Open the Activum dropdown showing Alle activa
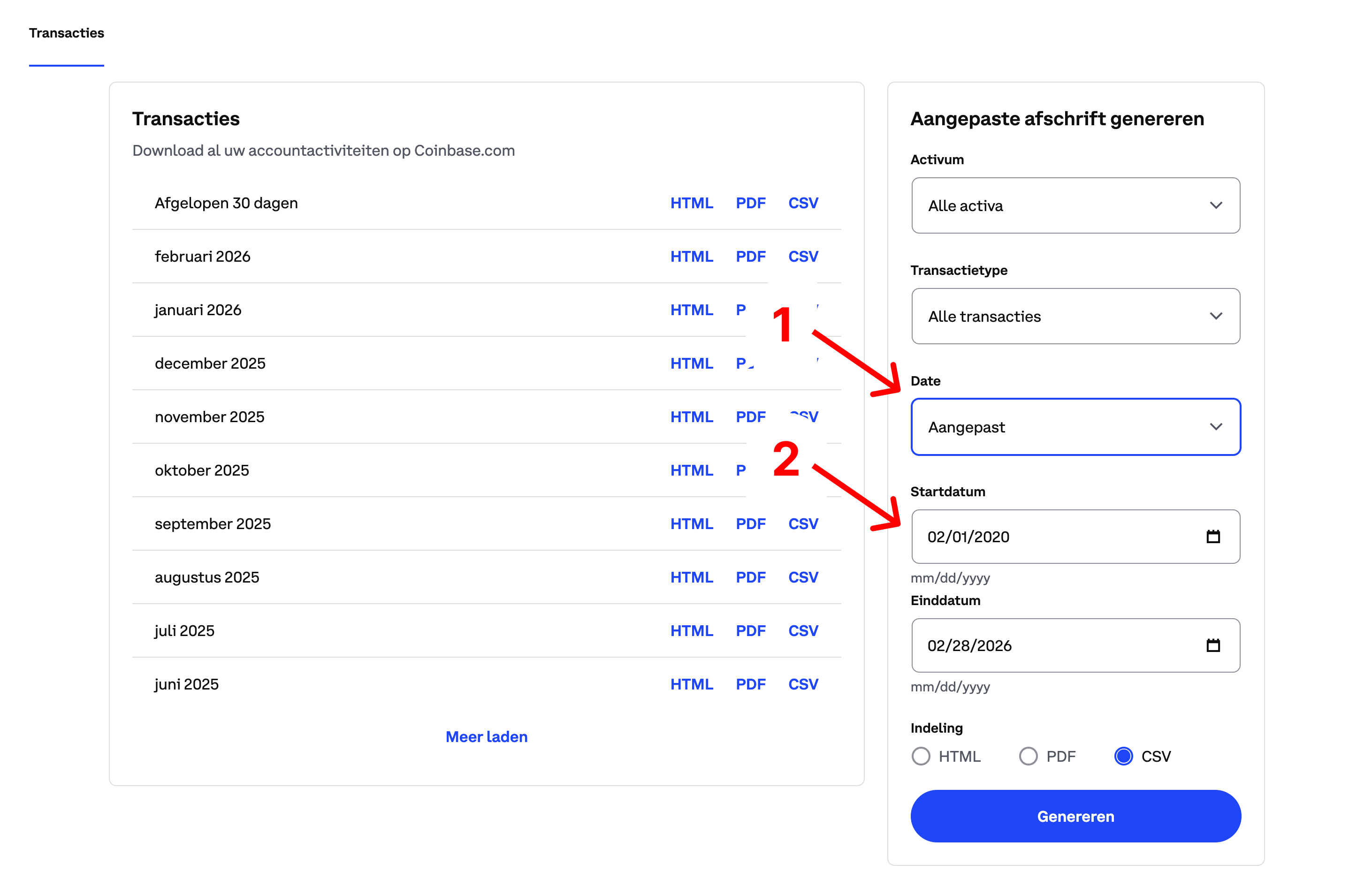This screenshot has height=879, width=1372. coord(1075,205)
